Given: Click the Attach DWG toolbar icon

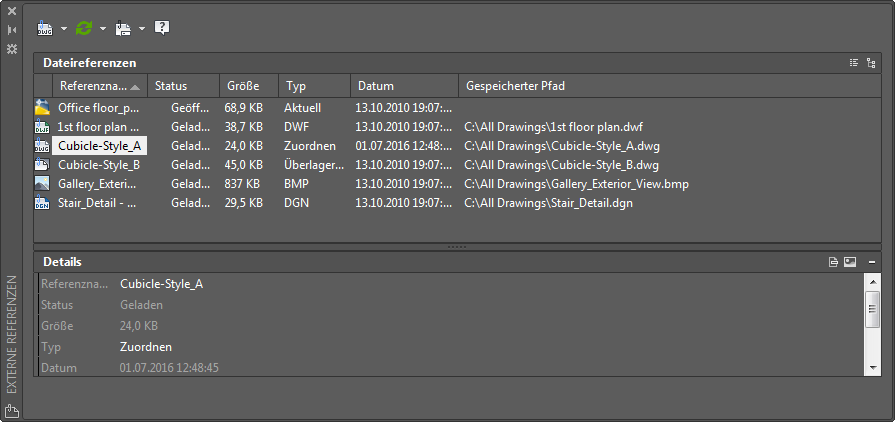Looking at the screenshot, I should click(x=45, y=28).
